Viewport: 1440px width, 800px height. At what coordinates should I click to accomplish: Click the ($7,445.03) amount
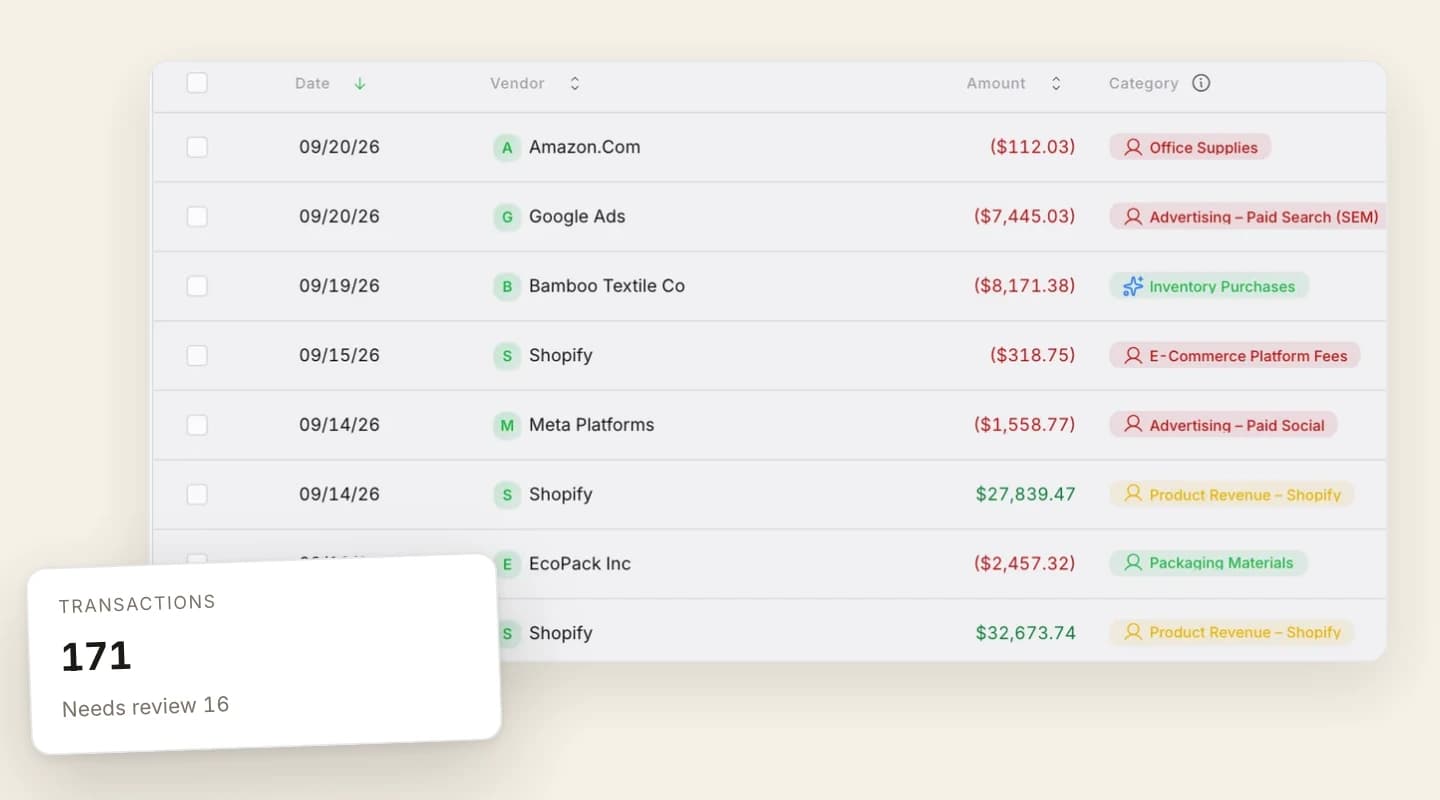click(x=1024, y=217)
